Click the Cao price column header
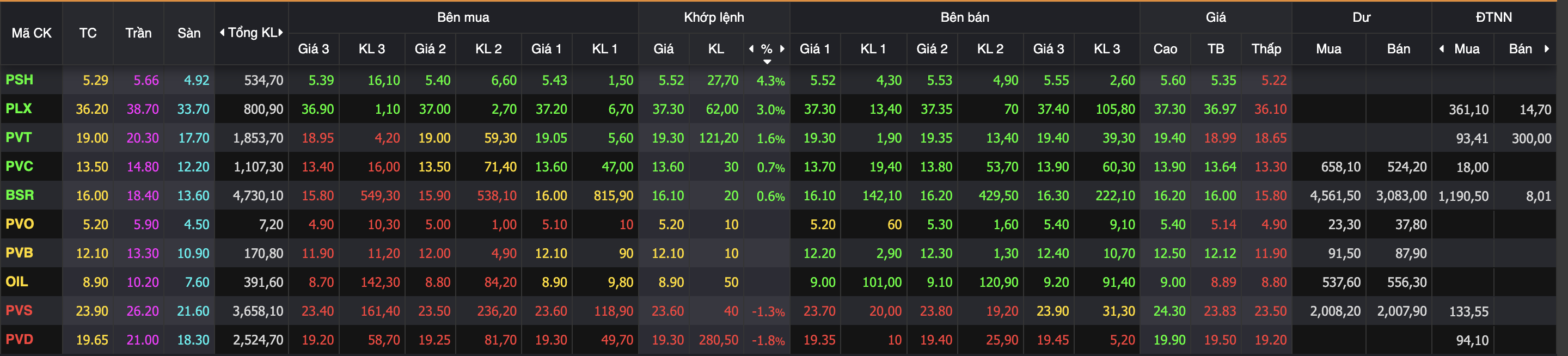 click(1165, 48)
